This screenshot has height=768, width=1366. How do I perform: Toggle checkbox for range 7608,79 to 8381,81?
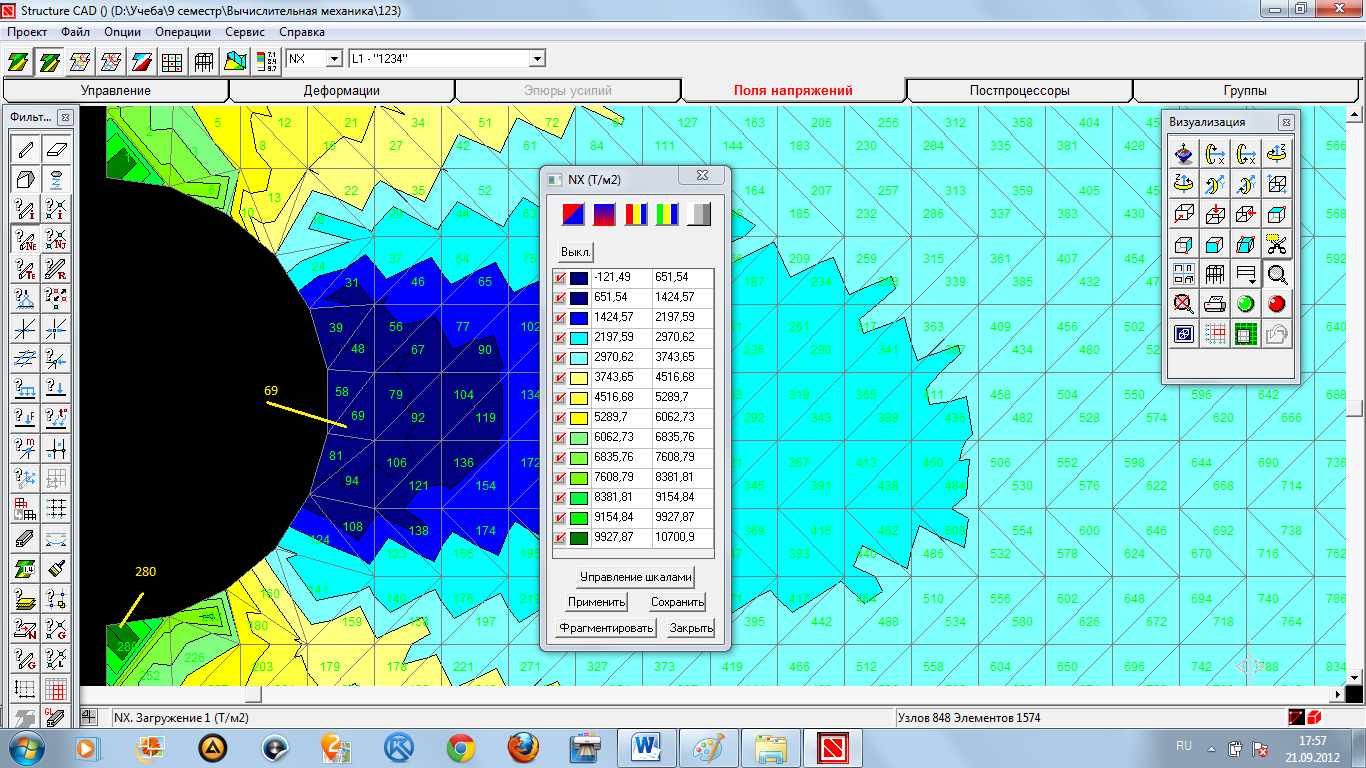click(x=560, y=477)
